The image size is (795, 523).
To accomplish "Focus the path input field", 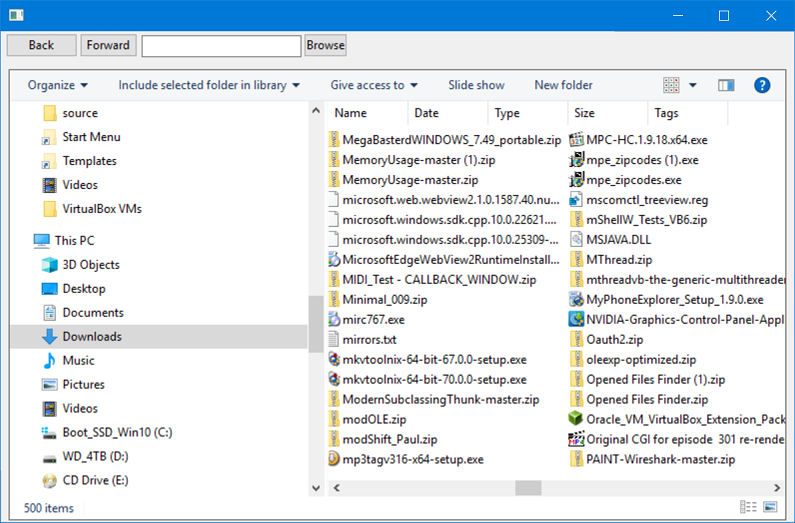I will point(221,46).
